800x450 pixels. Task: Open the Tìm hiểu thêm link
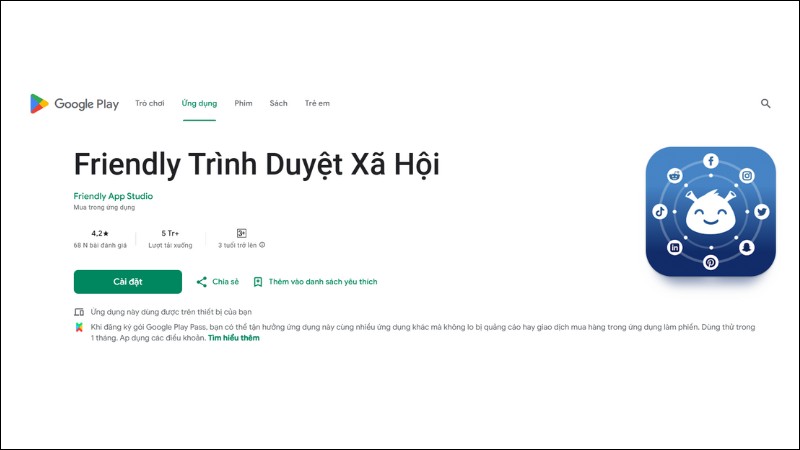(x=234, y=338)
